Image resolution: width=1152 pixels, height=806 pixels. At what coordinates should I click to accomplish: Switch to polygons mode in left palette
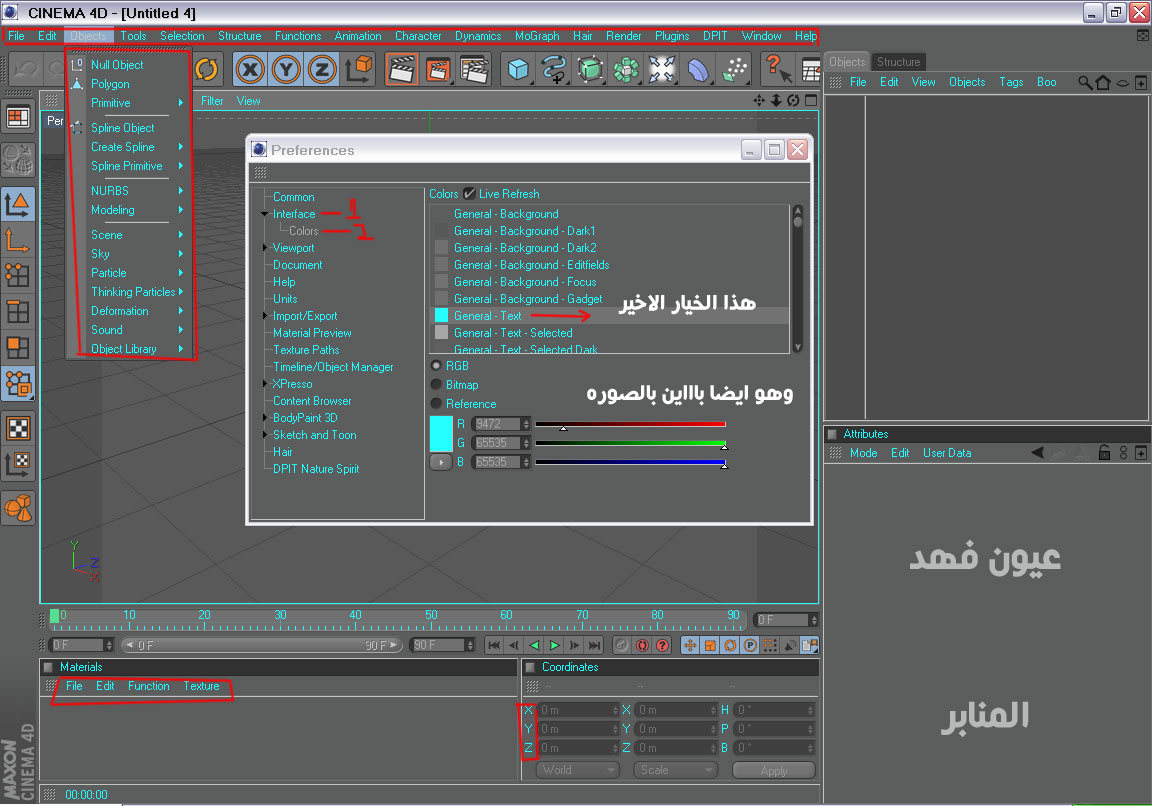[18, 348]
